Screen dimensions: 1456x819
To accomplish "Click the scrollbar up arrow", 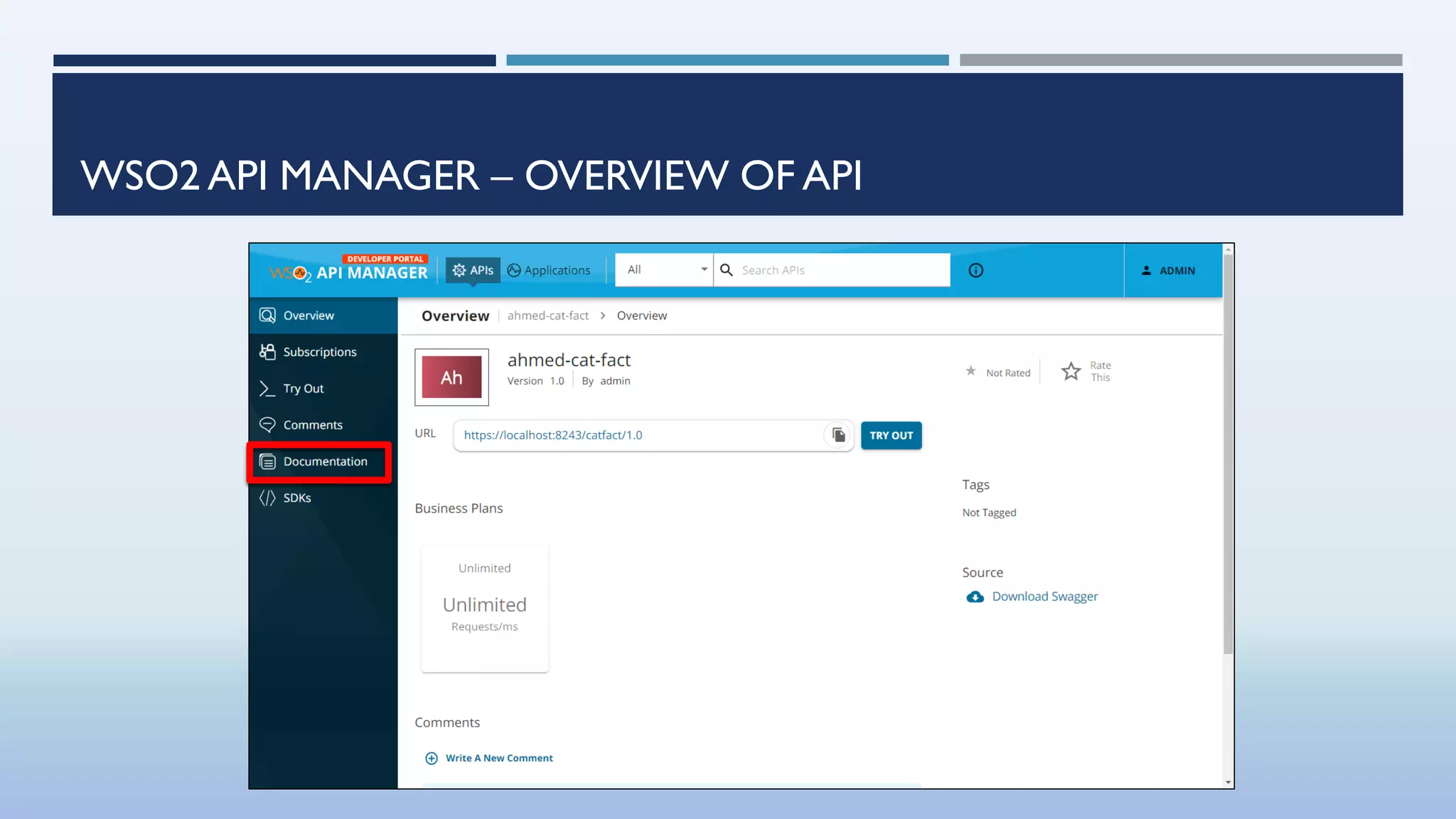I will [x=1228, y=250].
